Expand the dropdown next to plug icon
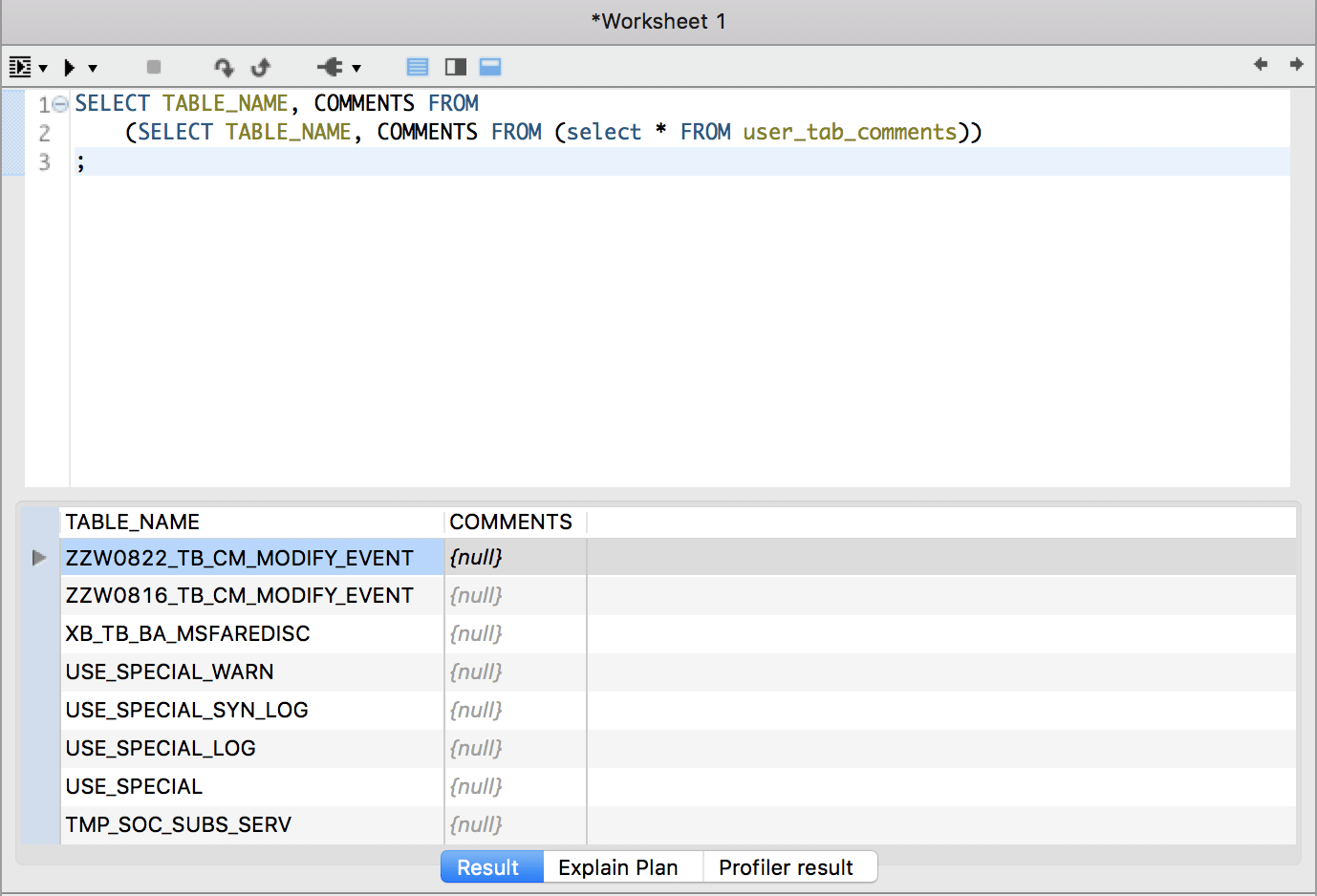 (x=356, y=68)
